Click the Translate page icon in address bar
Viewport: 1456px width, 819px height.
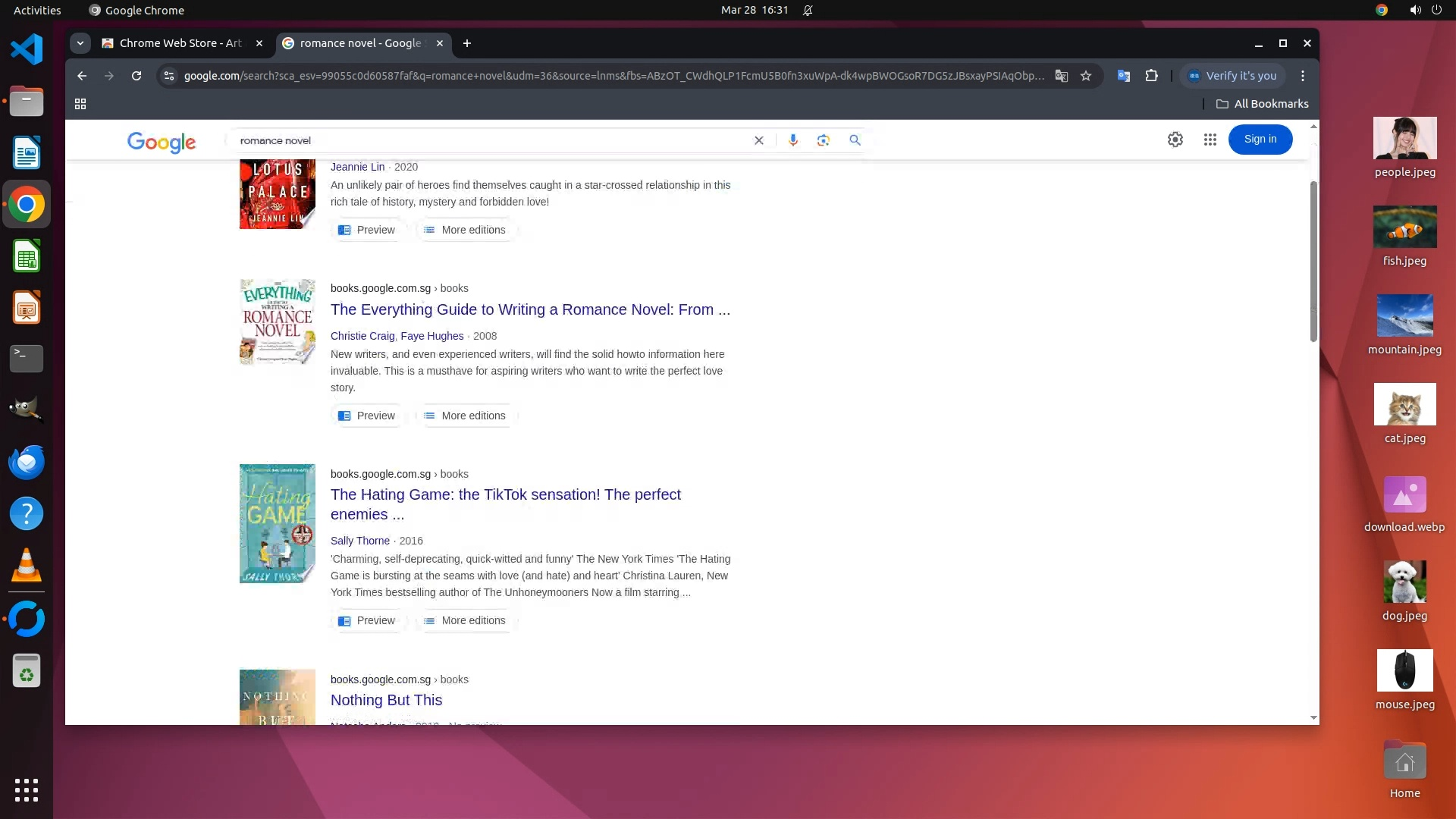1062,76
